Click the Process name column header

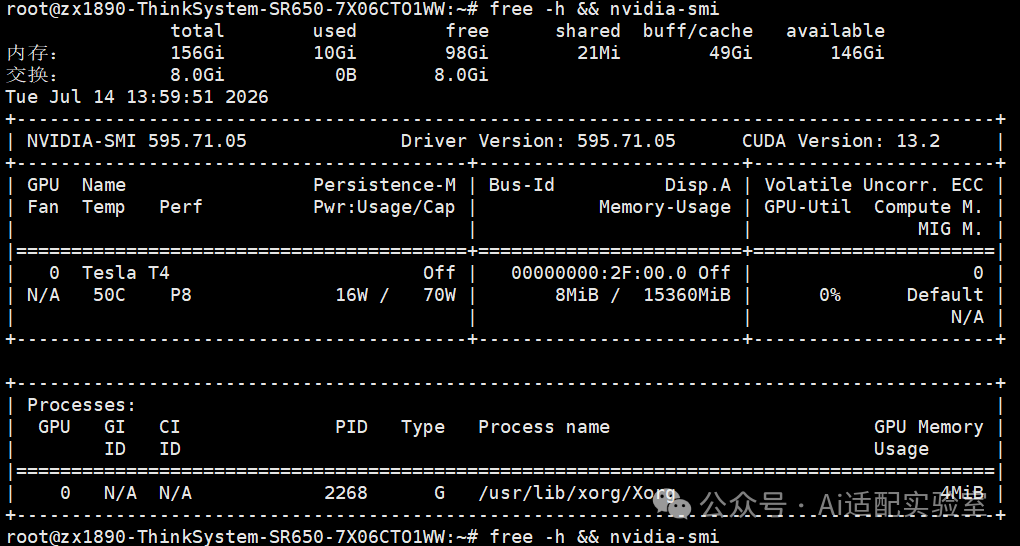point(544,427)
